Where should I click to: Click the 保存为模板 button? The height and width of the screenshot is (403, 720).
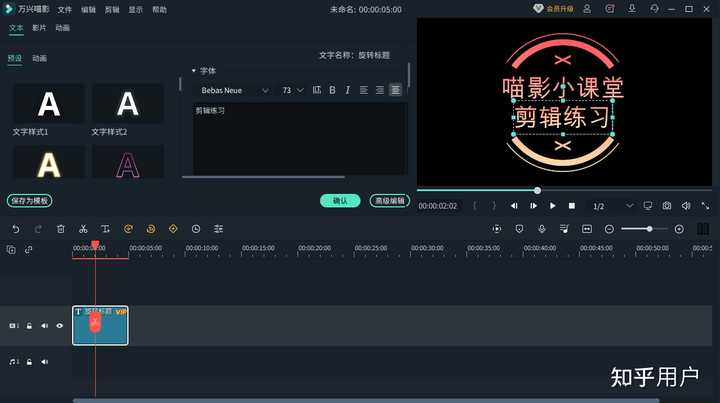click(x=29, y=201)
